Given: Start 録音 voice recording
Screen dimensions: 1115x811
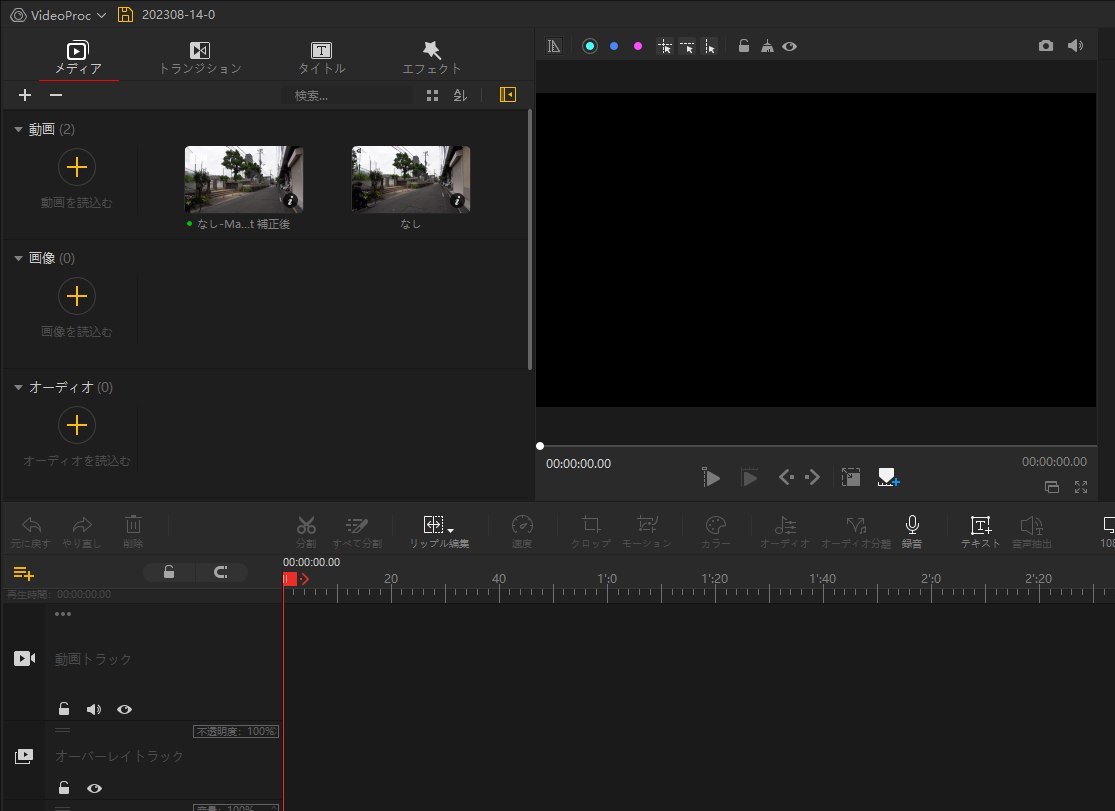Looking at the screenshot, I should pos(912,532).
